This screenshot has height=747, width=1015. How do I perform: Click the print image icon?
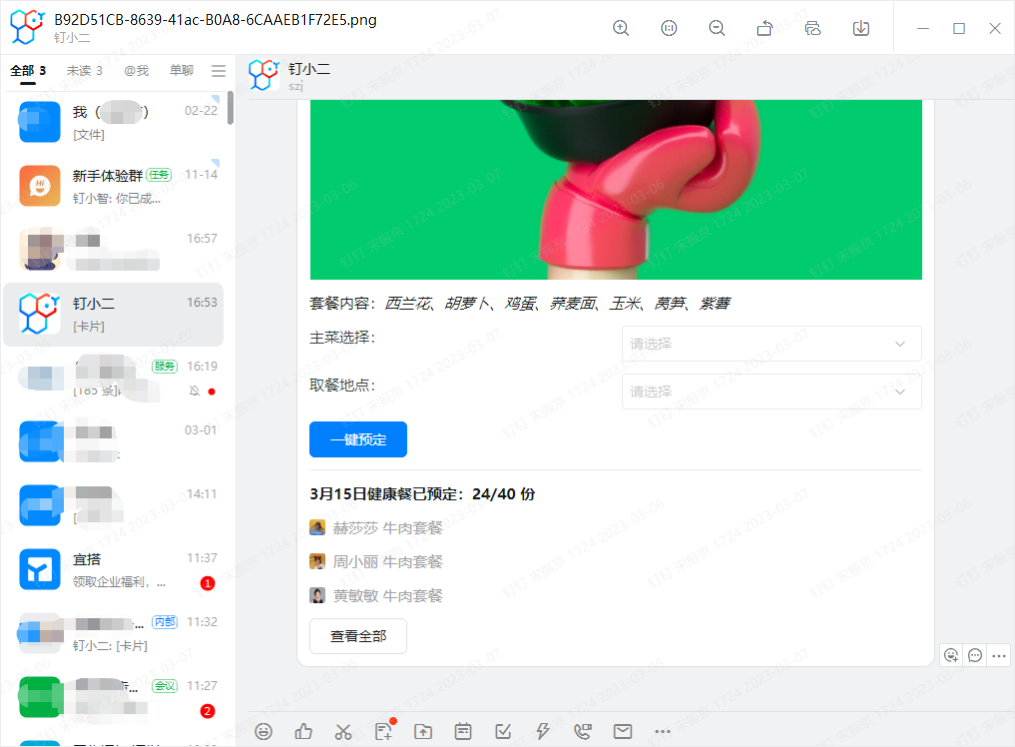[813, 28]
